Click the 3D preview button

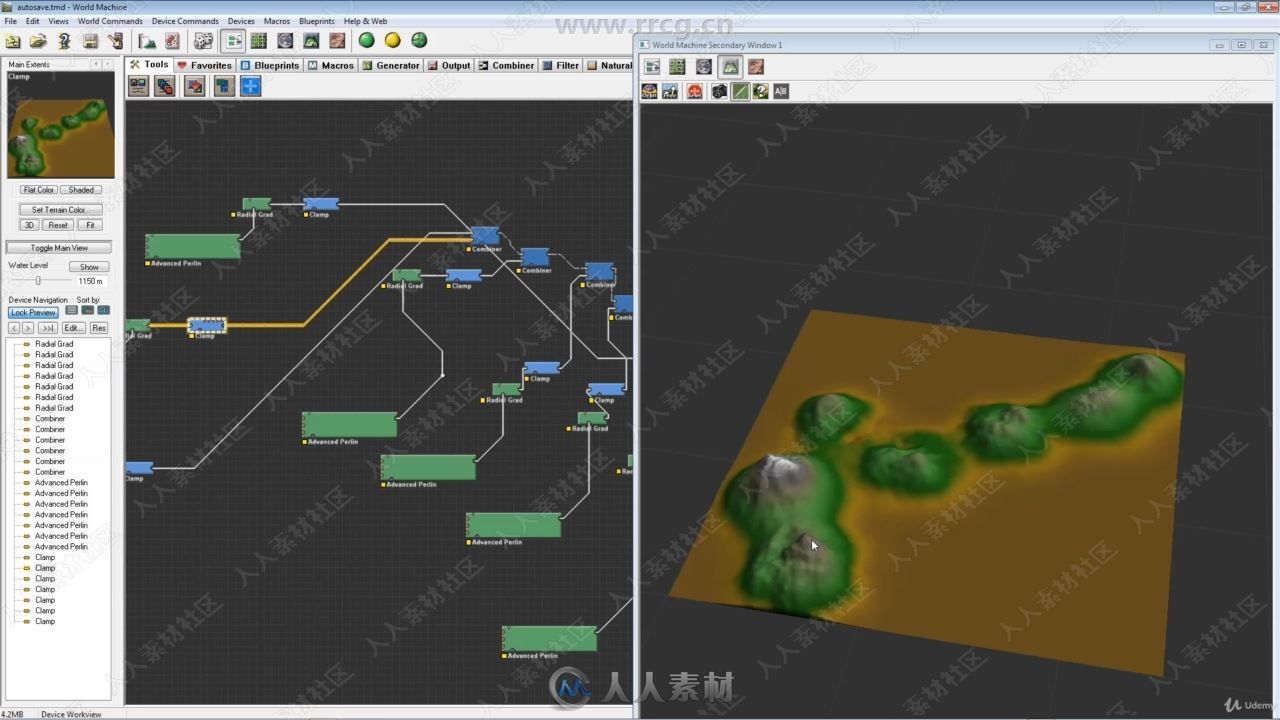point(30,226)
